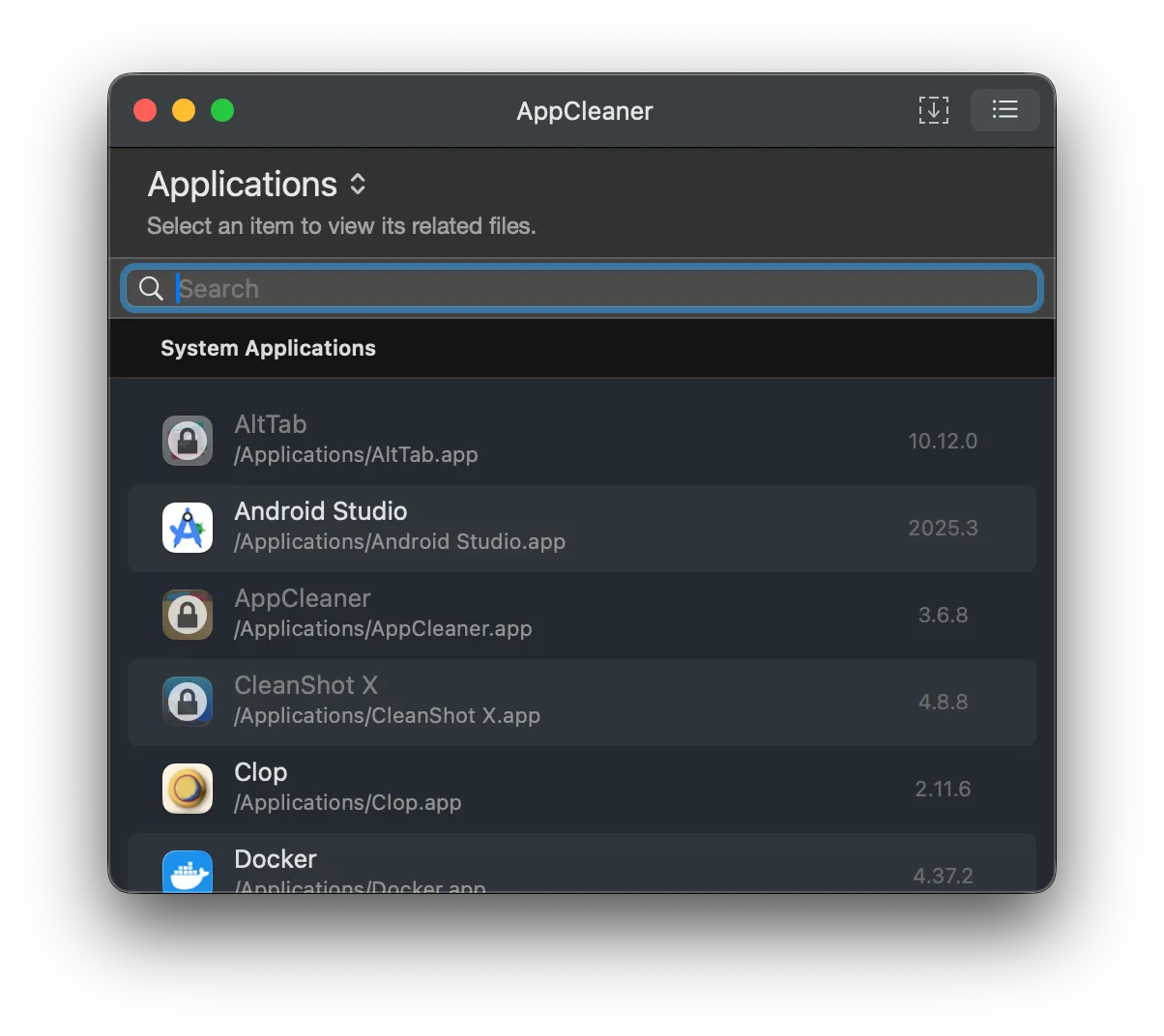Click the /Applications/AppCleaner.app path

point(383,628)
